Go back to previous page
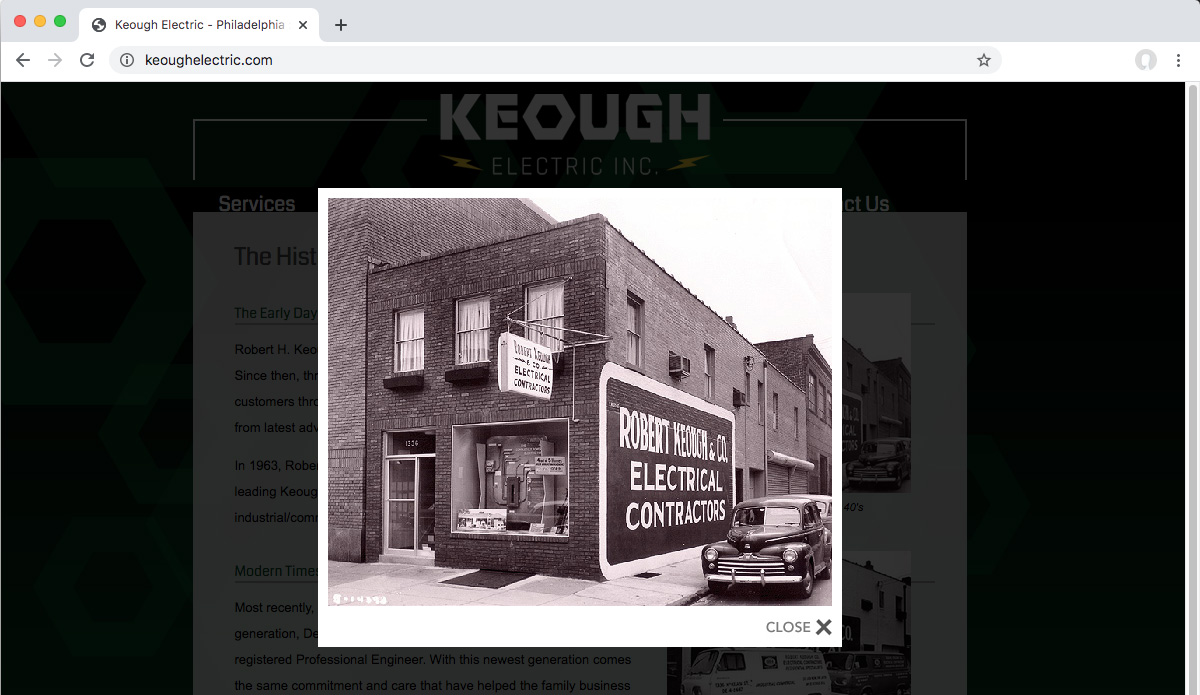This screenshot has height=695, width=1200. click(x=23, y=60)
